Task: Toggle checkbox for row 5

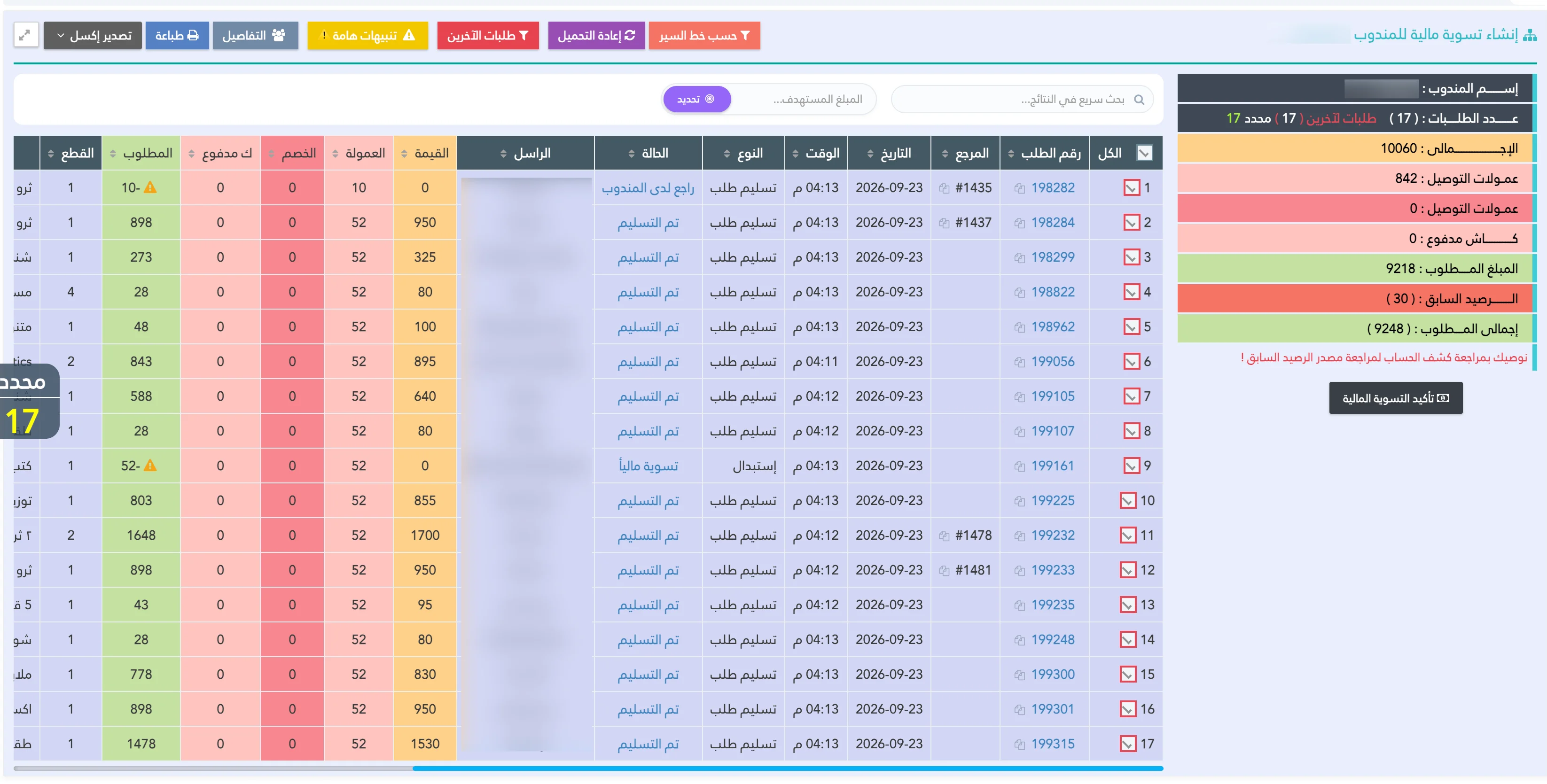Action: [1132, 327]
